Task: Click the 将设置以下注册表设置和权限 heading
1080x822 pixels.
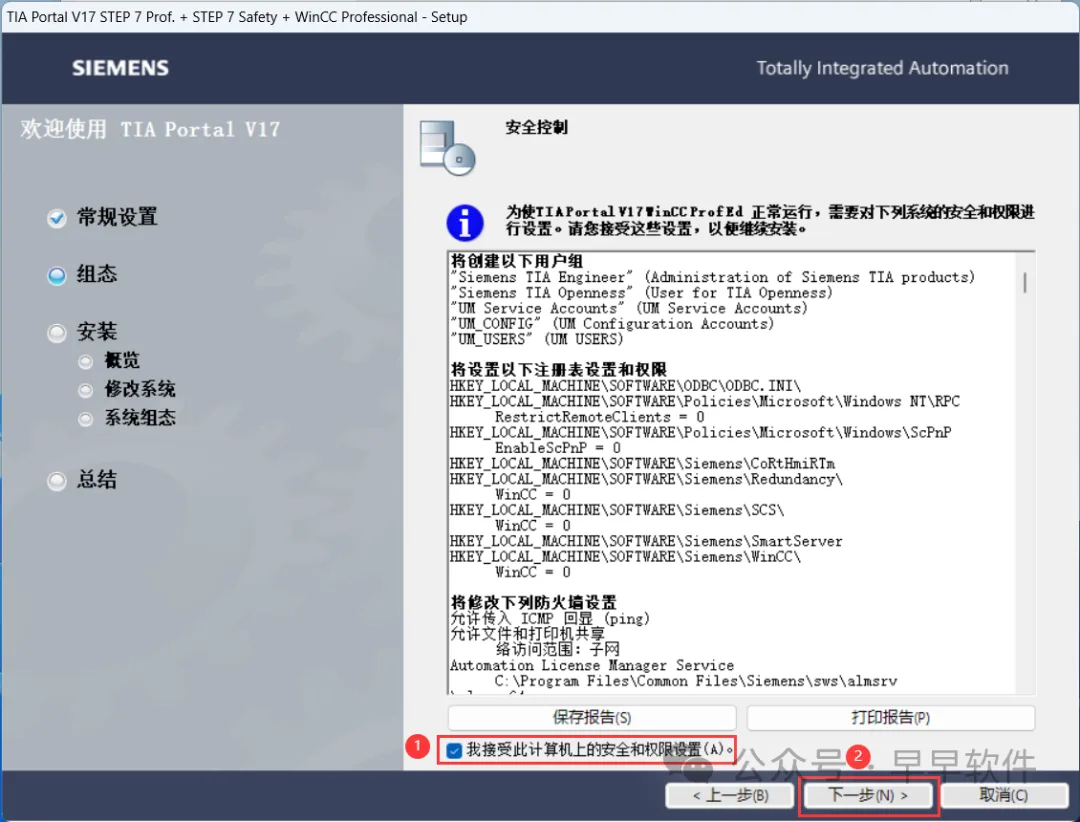Action: click(x=559, y=369)
